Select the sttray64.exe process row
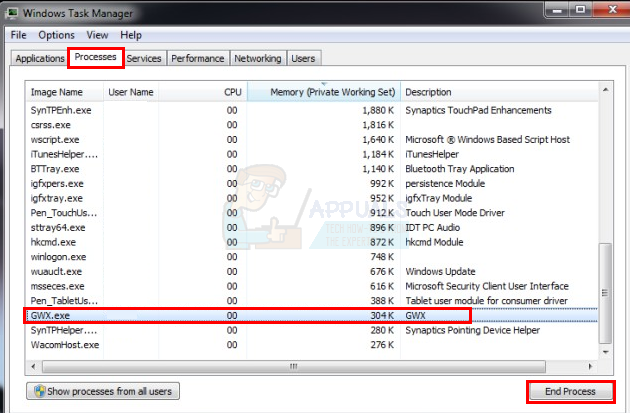630x413 pixels. (x=312, y=227)
